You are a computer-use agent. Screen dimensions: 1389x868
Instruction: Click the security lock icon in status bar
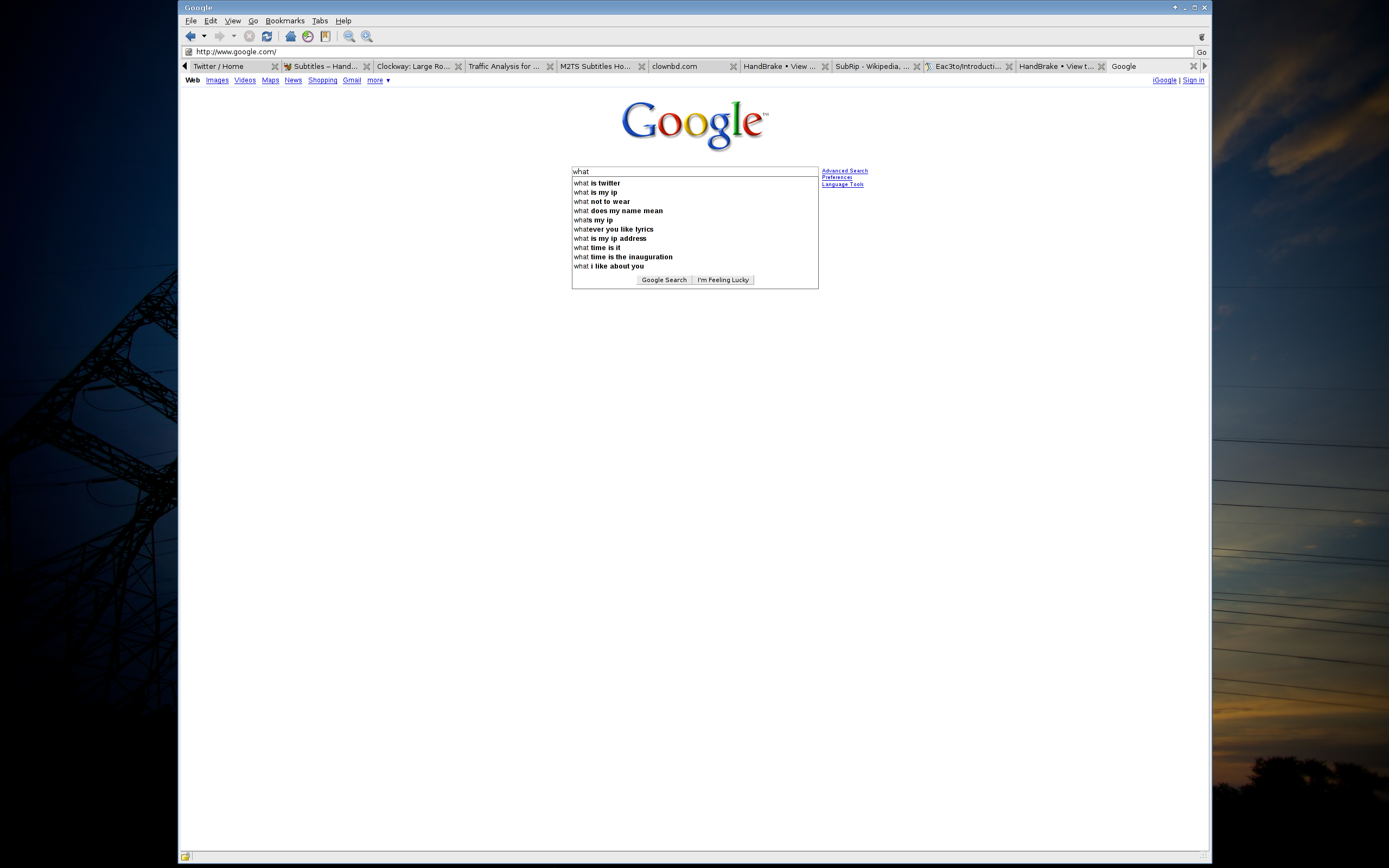(186, 857)
